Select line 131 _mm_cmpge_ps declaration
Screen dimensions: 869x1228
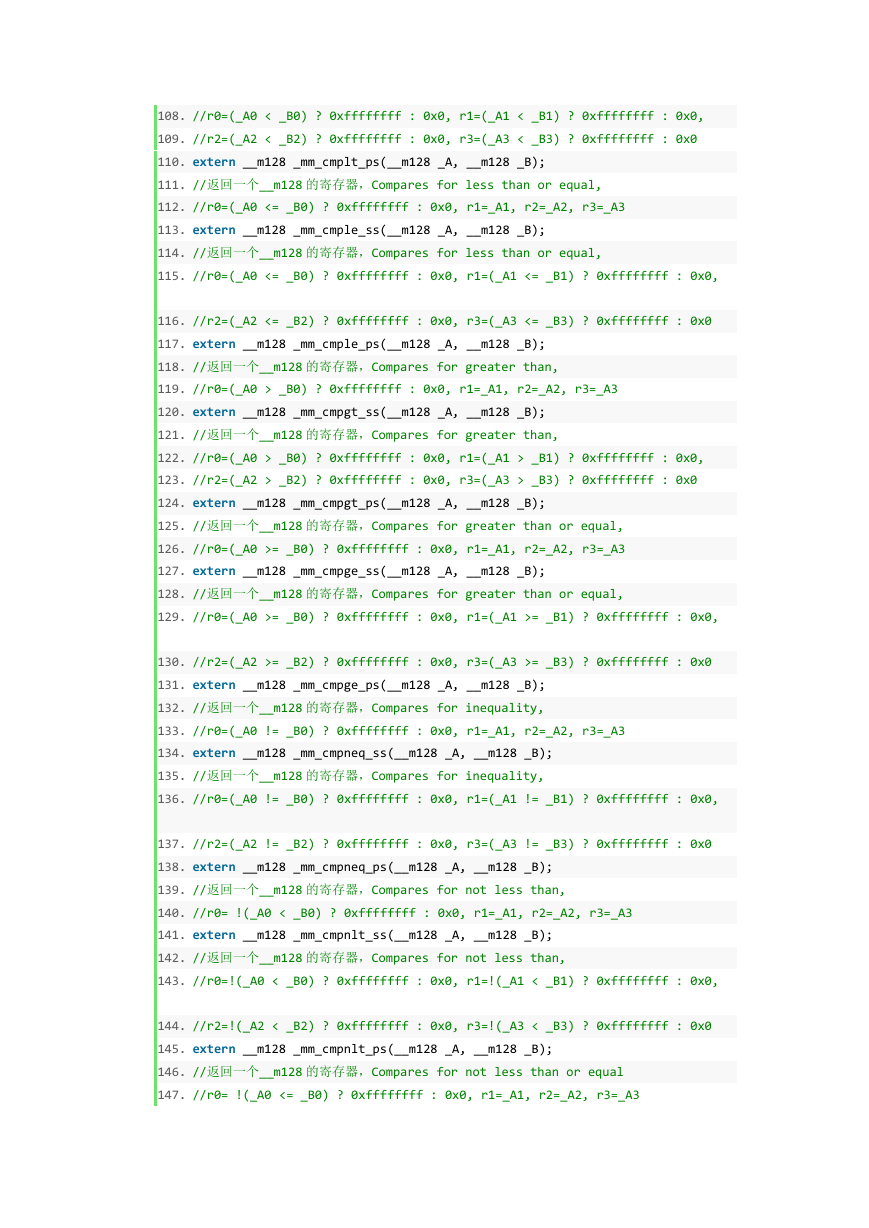tap(369, 685)
